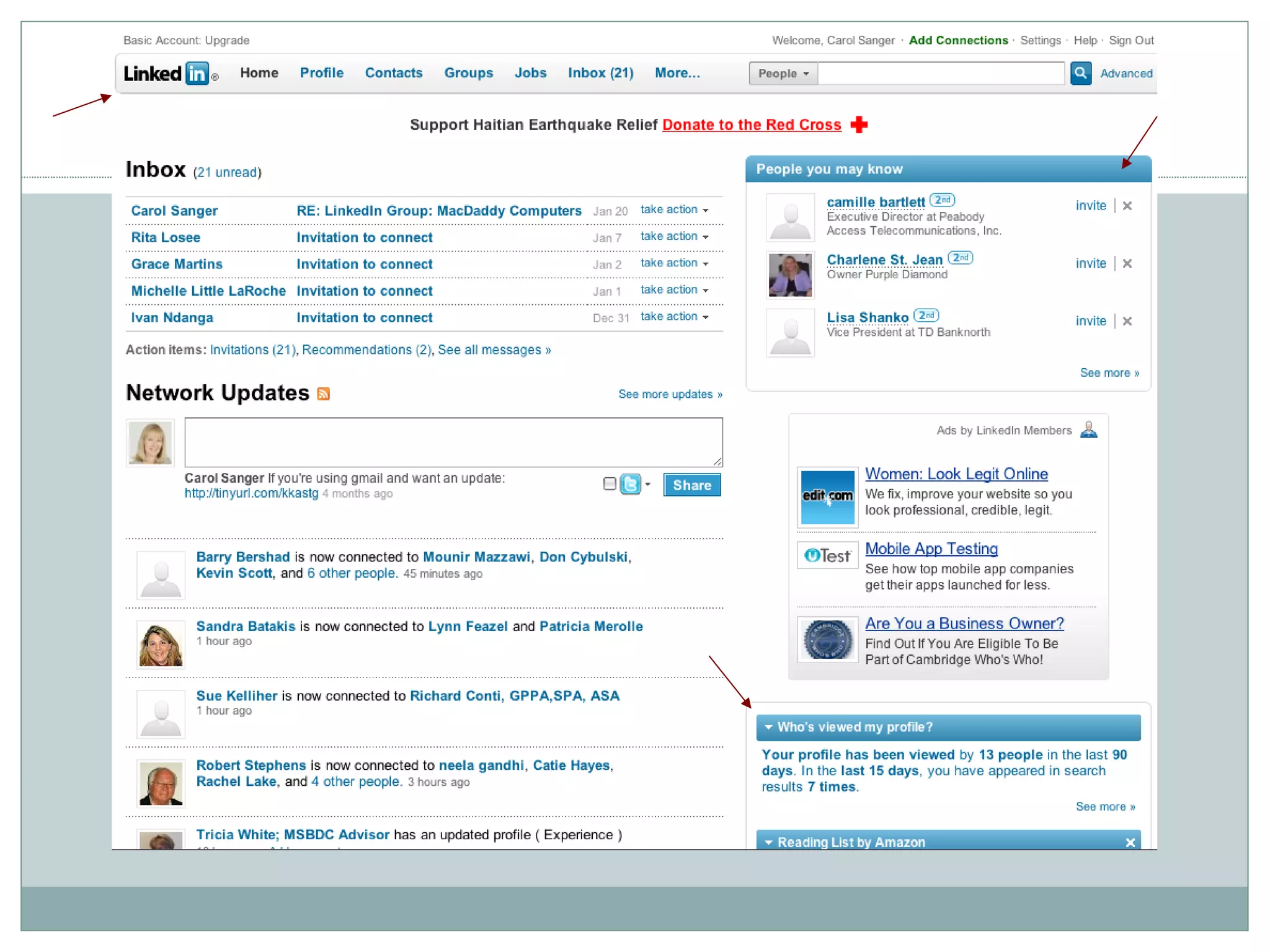Click inside the status update text box

(453, 442)
